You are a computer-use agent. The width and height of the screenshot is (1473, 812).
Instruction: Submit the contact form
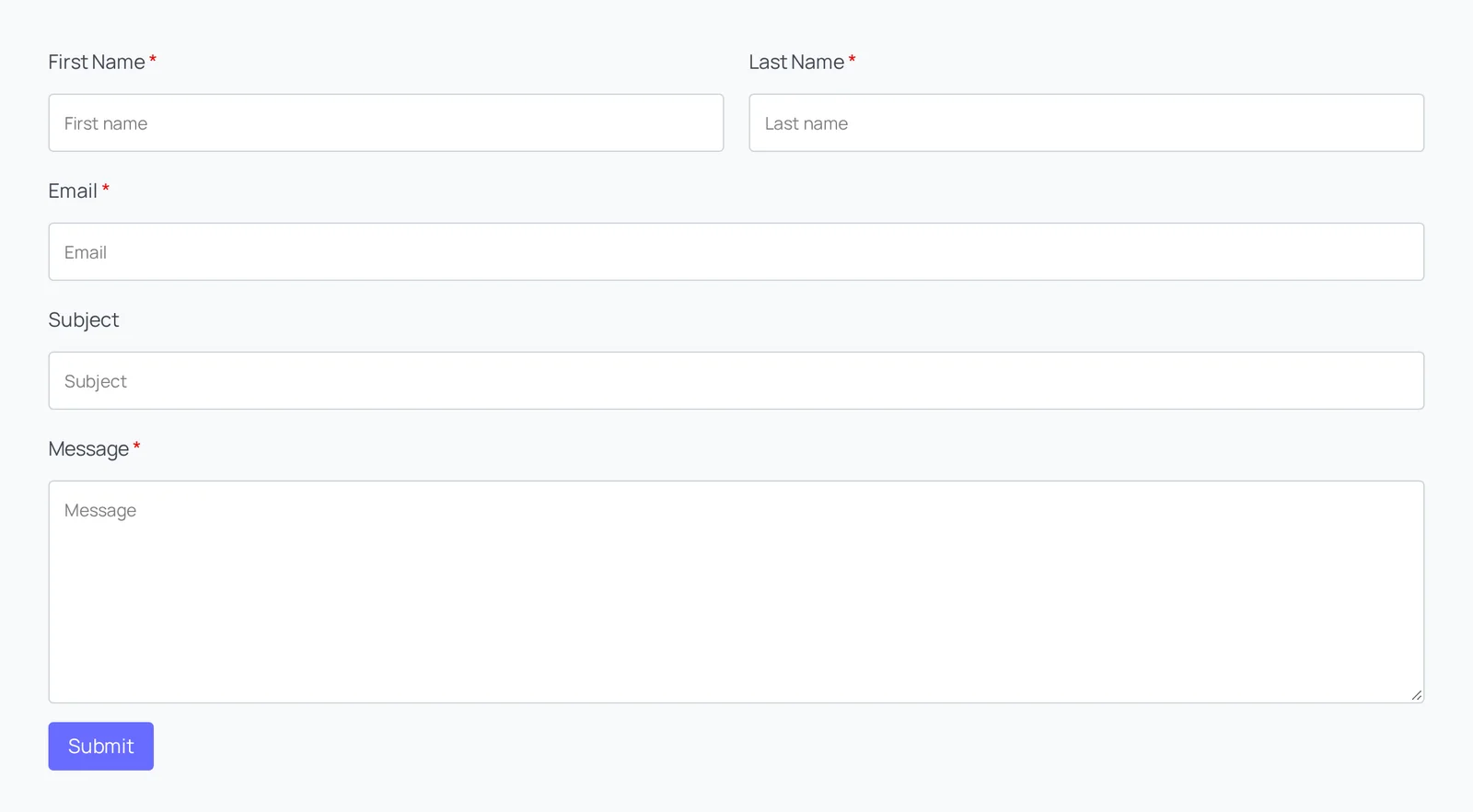click(101, 746)
